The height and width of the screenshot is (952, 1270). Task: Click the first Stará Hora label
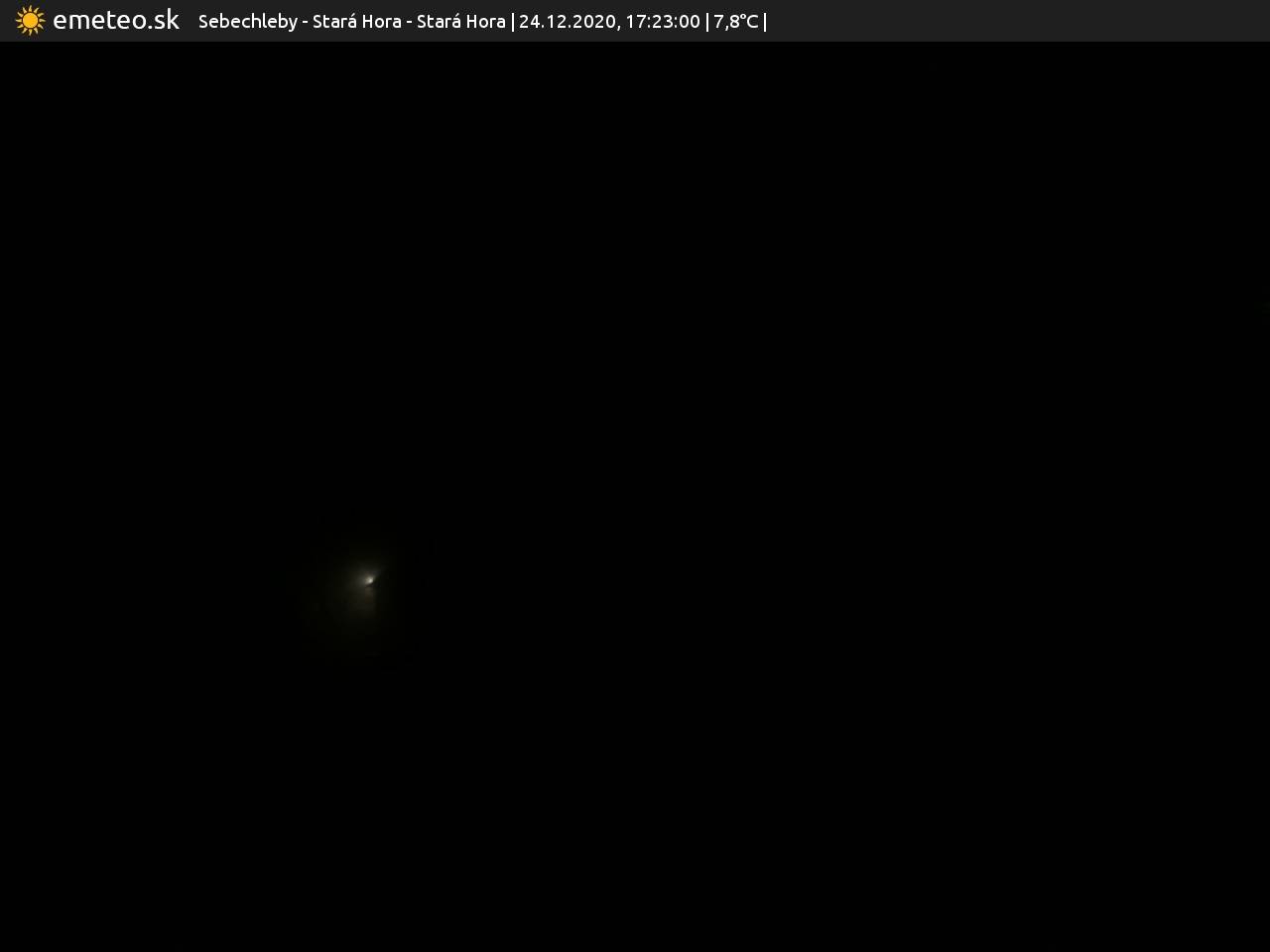pos(356,22)
